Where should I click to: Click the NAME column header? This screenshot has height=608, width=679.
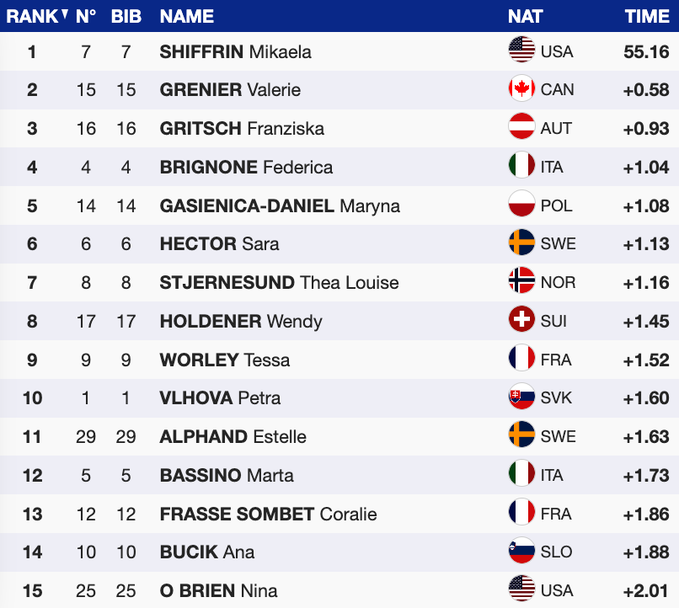click(187, 16)
